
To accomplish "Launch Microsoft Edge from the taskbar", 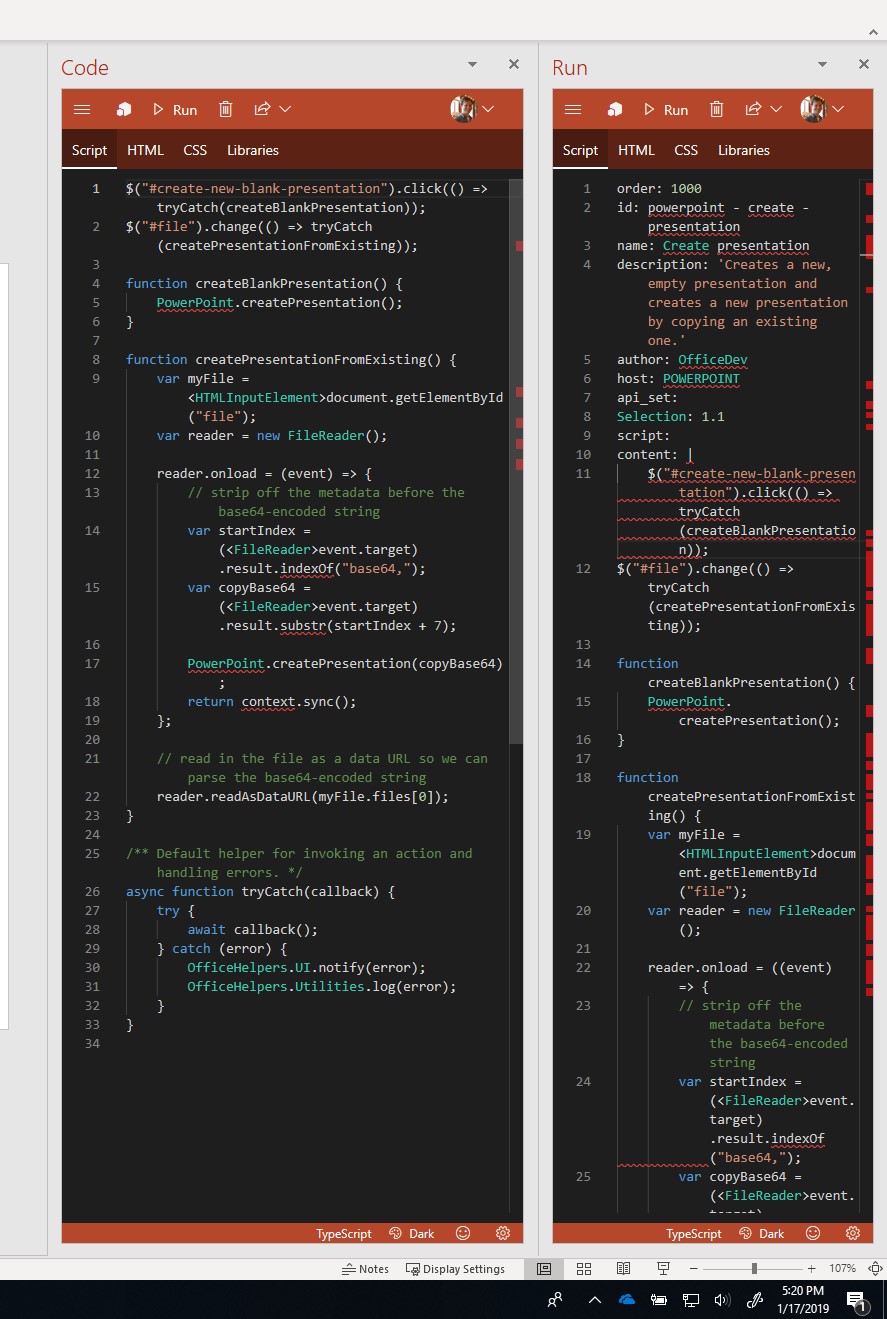I will tap(626, 1300).
